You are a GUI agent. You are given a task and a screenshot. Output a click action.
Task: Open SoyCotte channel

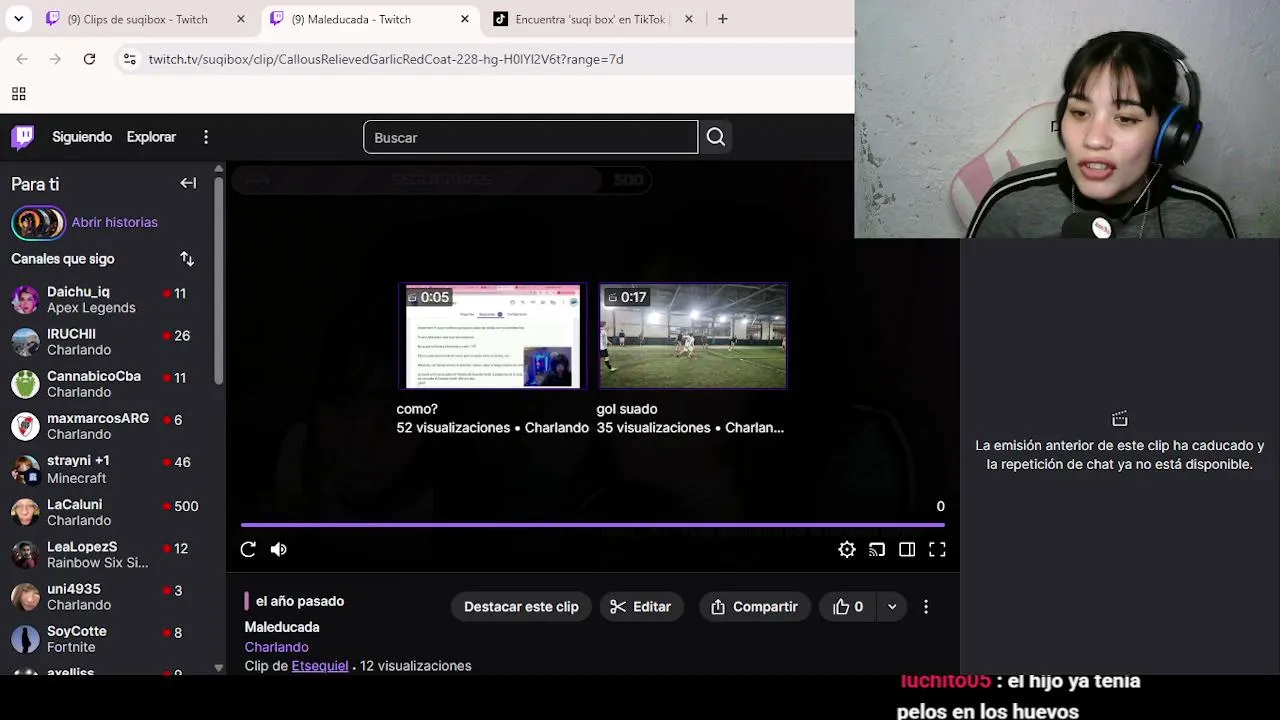coord(108,639)
